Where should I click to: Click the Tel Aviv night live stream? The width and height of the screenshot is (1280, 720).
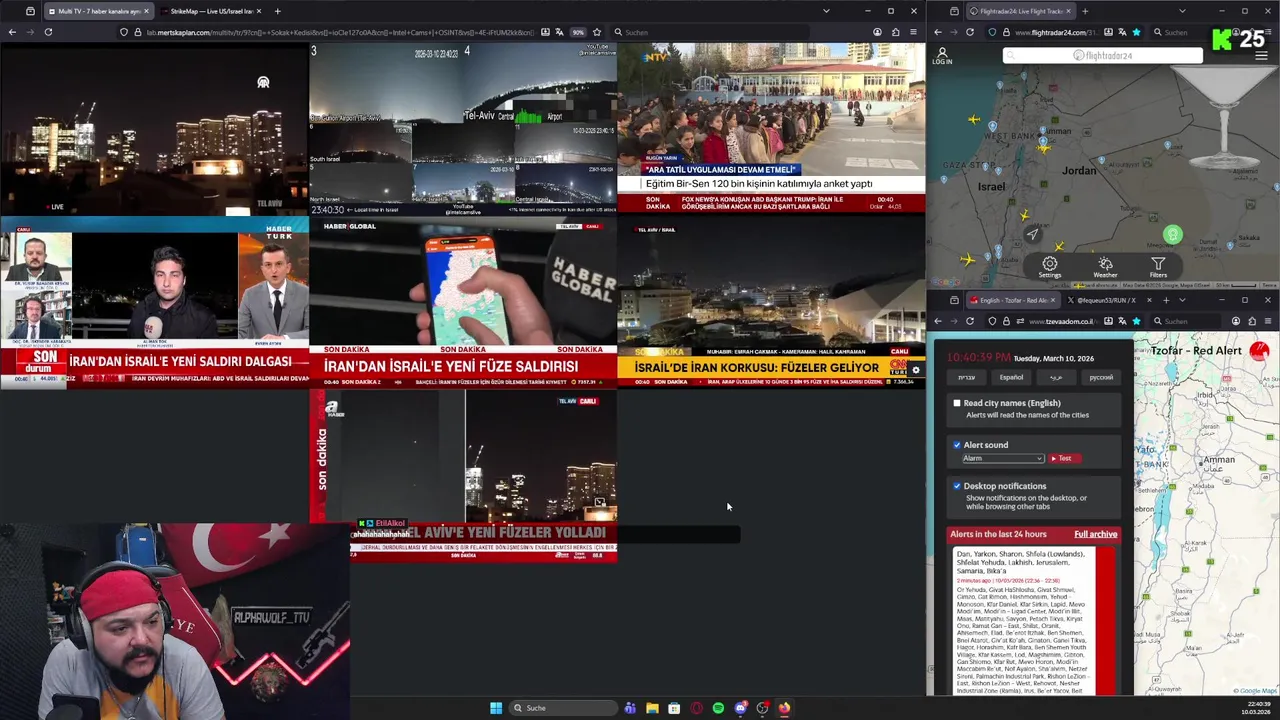[154, 130]
